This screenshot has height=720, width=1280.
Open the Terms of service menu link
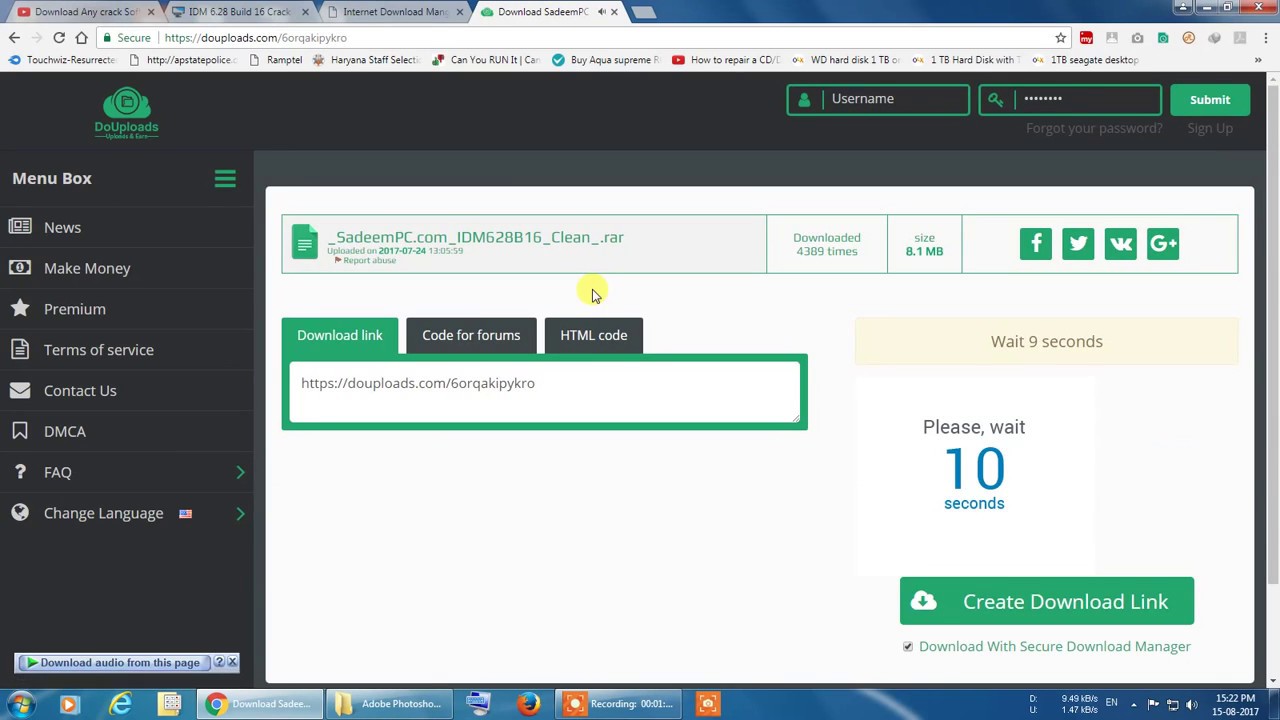[x=99, y=350]
